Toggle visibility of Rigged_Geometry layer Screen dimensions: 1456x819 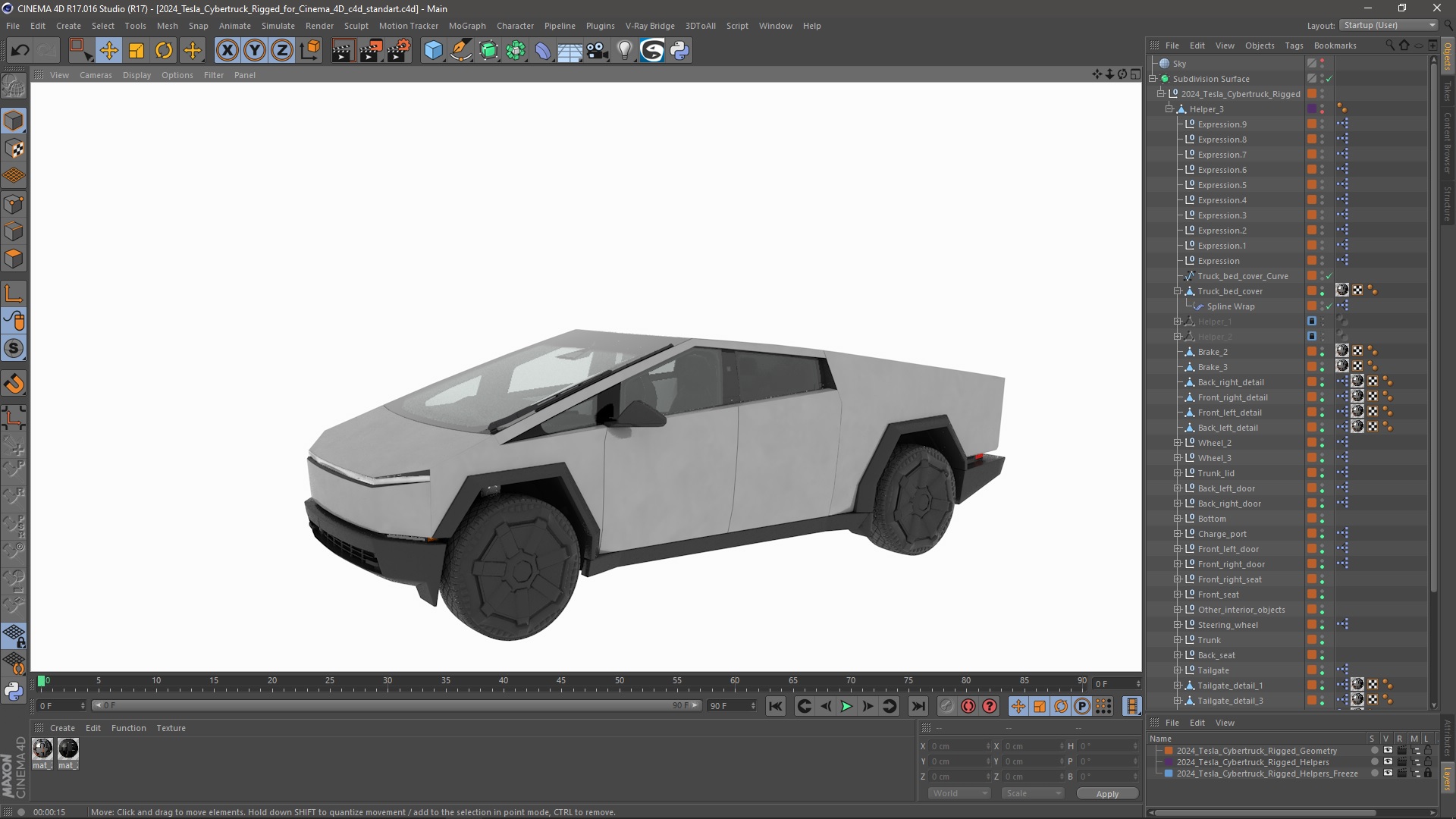click(x=1388, y=751)
